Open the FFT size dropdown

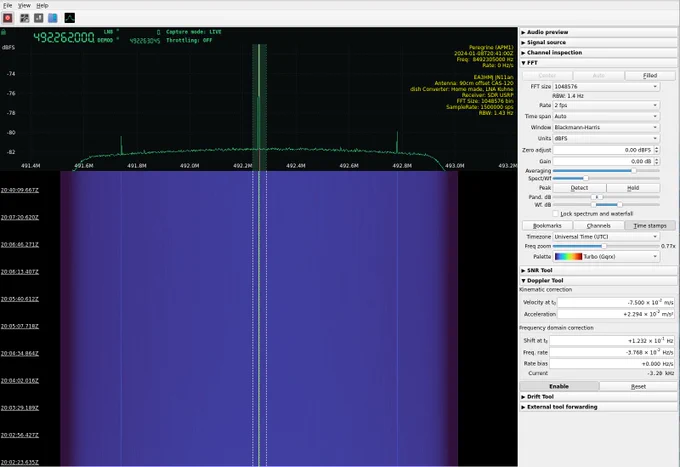coord(606,87)
